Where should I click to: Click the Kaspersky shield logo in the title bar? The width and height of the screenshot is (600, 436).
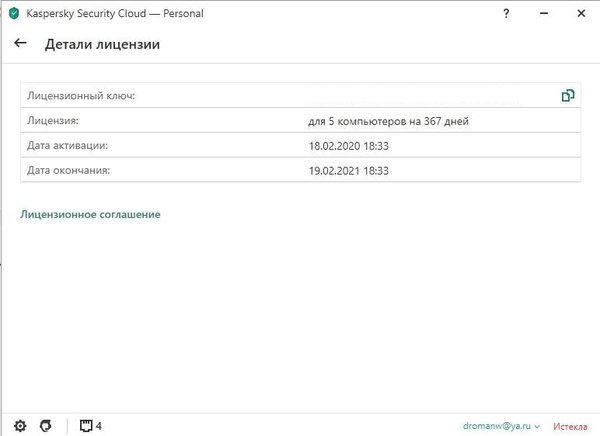click(14, 13)
